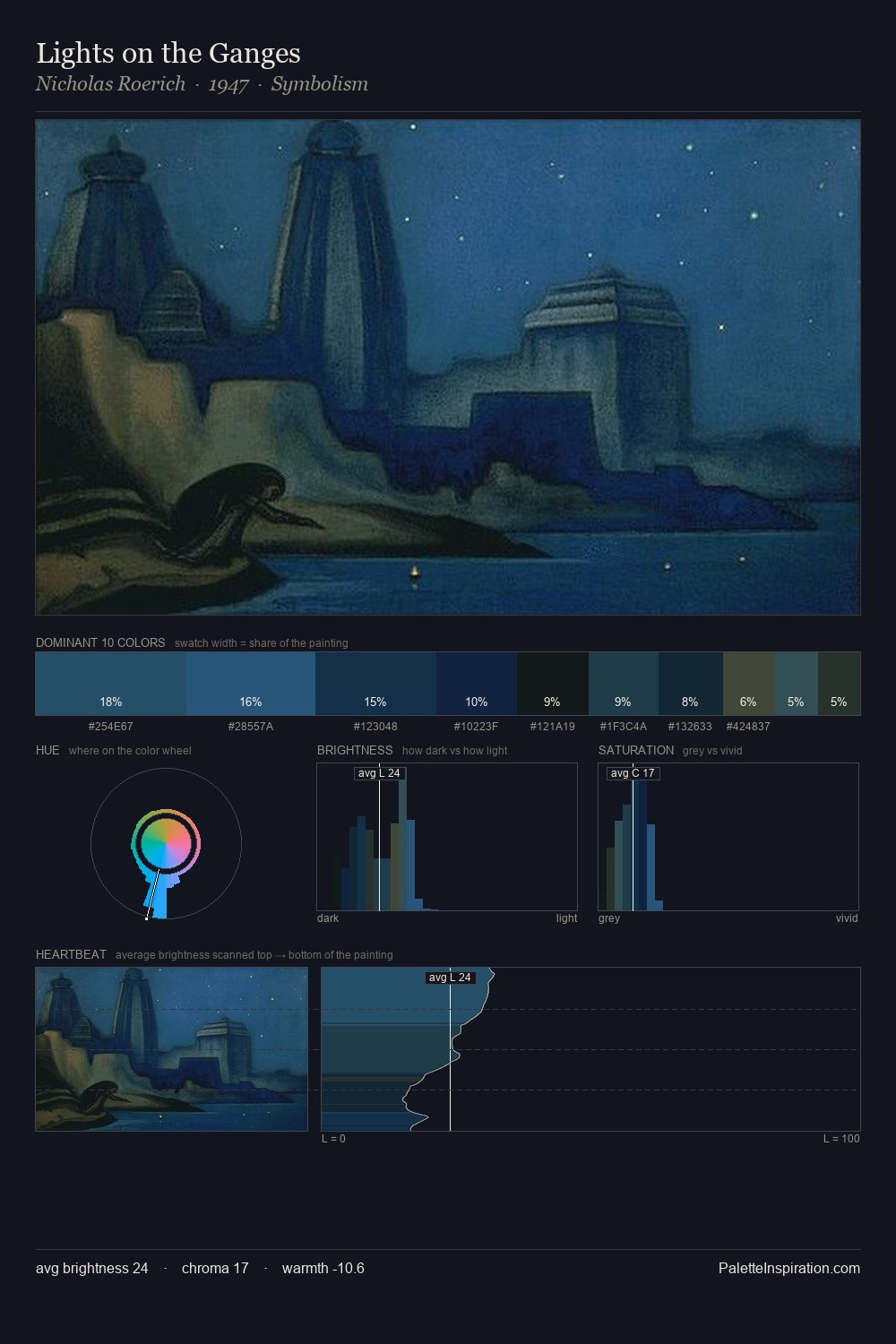Click the year 1947
This screenshot has height=1344, width=896.
(x=228, y=84)
